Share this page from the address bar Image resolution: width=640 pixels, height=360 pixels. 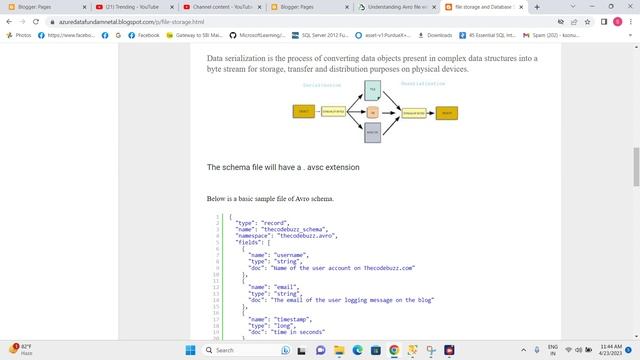[574, 22]
